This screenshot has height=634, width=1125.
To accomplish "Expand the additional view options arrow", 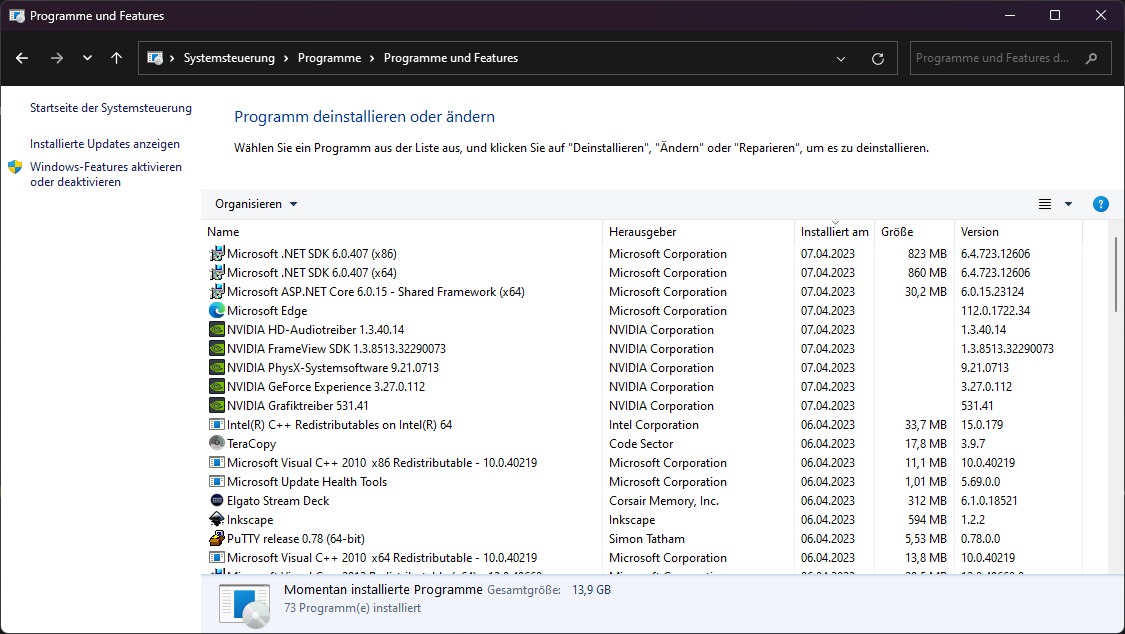I will [x=1068, y=204].
